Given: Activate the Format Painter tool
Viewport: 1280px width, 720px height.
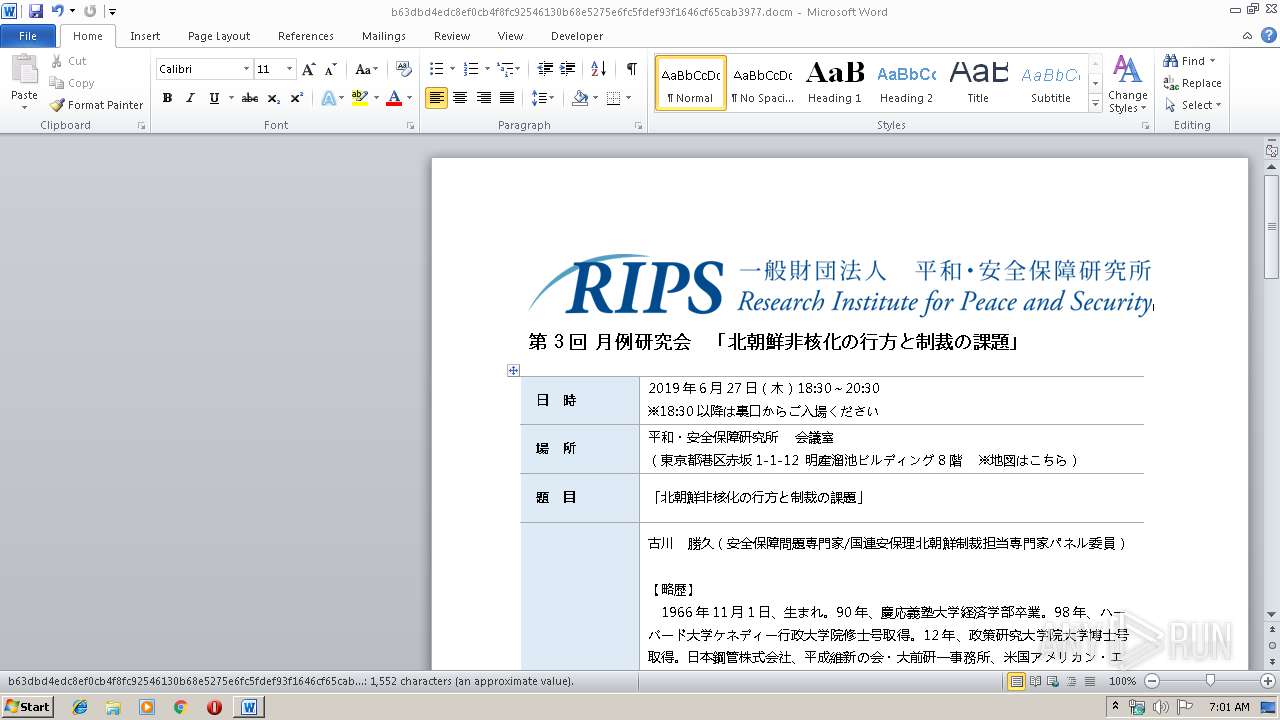Looking at the screenshot, I should pyautogui.click(x=96, y=105).
